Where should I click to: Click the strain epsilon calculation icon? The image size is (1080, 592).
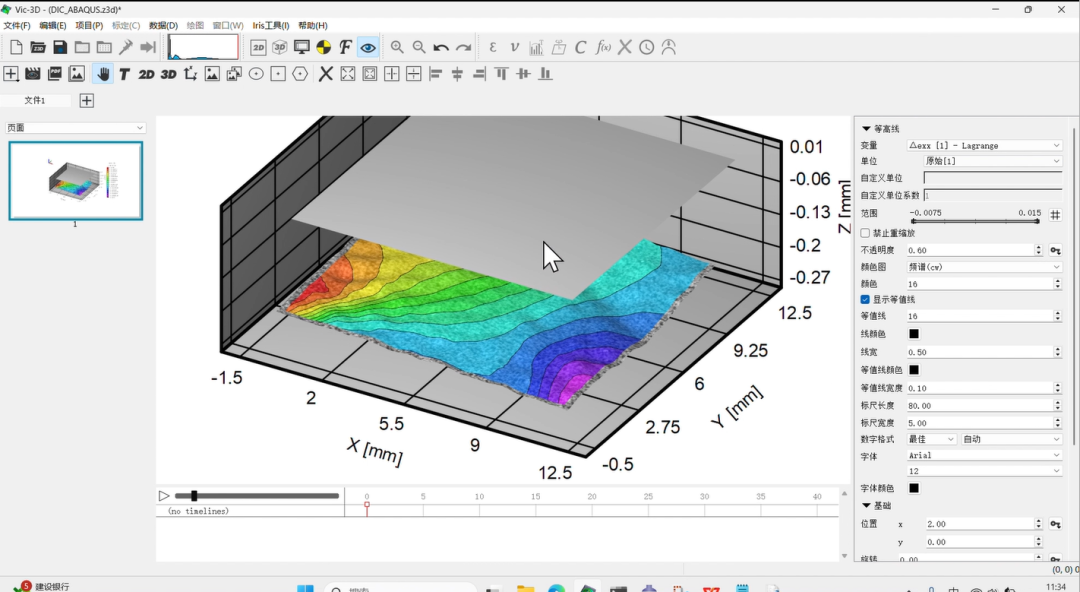492,47
